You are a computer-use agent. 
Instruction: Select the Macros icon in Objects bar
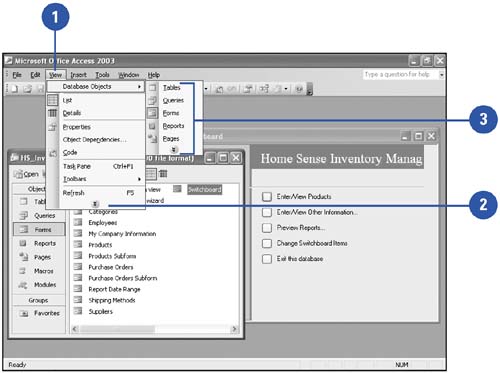[x=23, y=271]
